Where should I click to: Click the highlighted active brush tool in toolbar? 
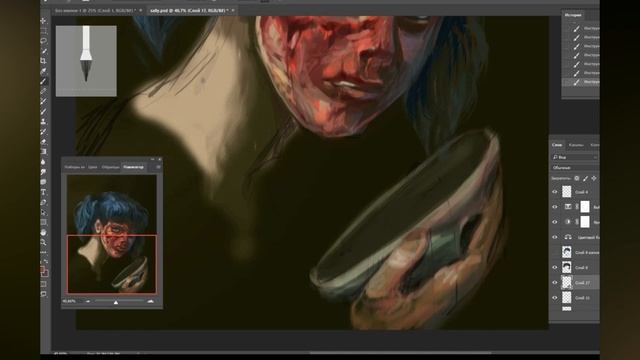click(43, 81)
